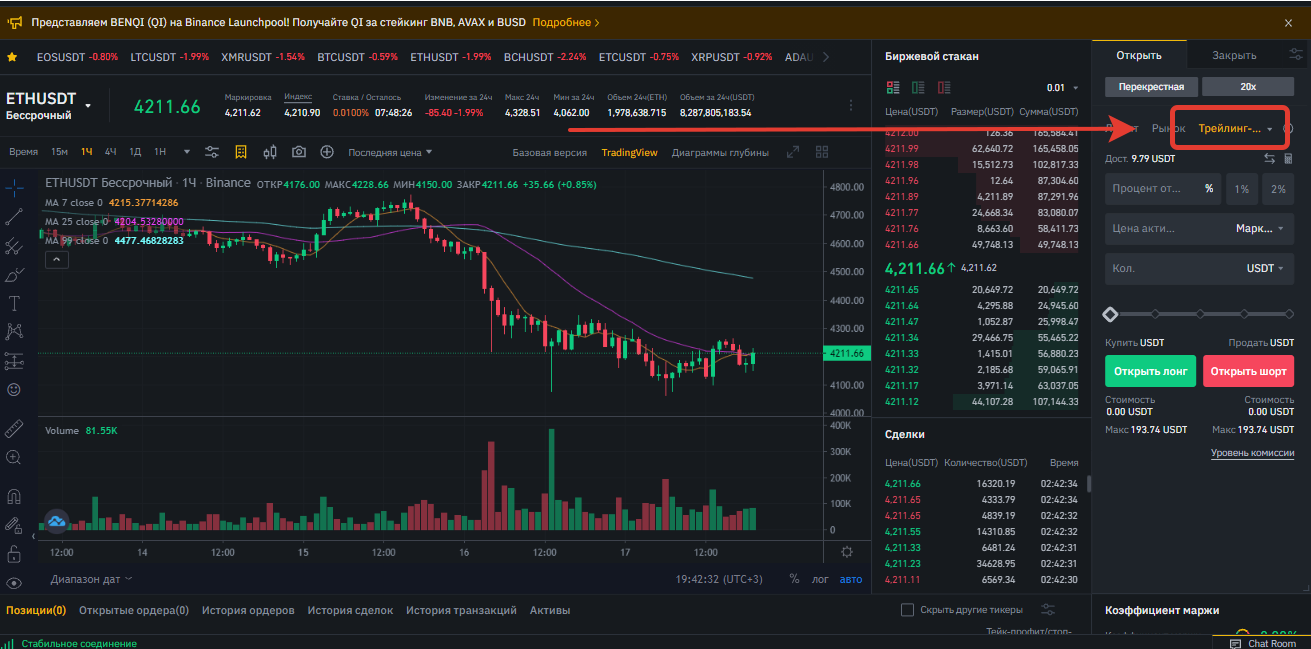Toggle the order receipt display icon
This screenshot has width=1311, height=649.
(241, 152)
